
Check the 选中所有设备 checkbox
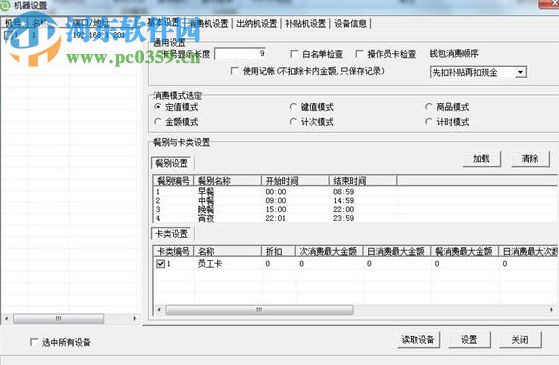[34, 342]
